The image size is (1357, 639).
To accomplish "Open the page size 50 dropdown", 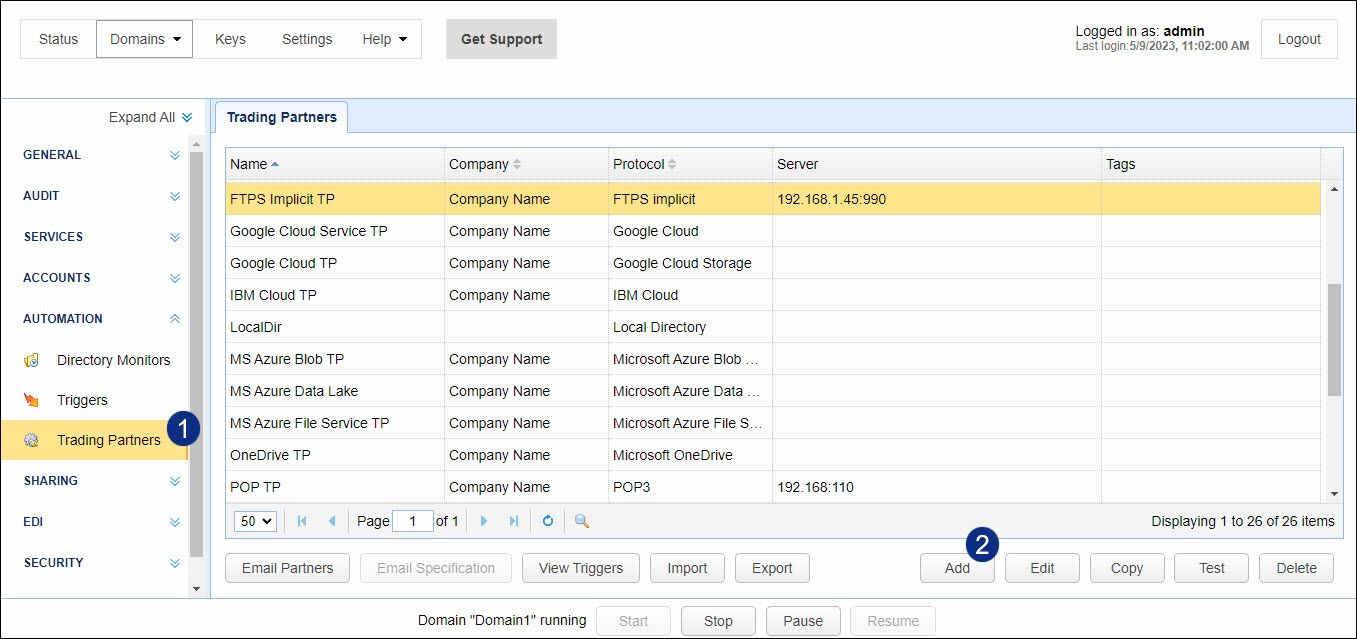I will [x=255, y=521].
